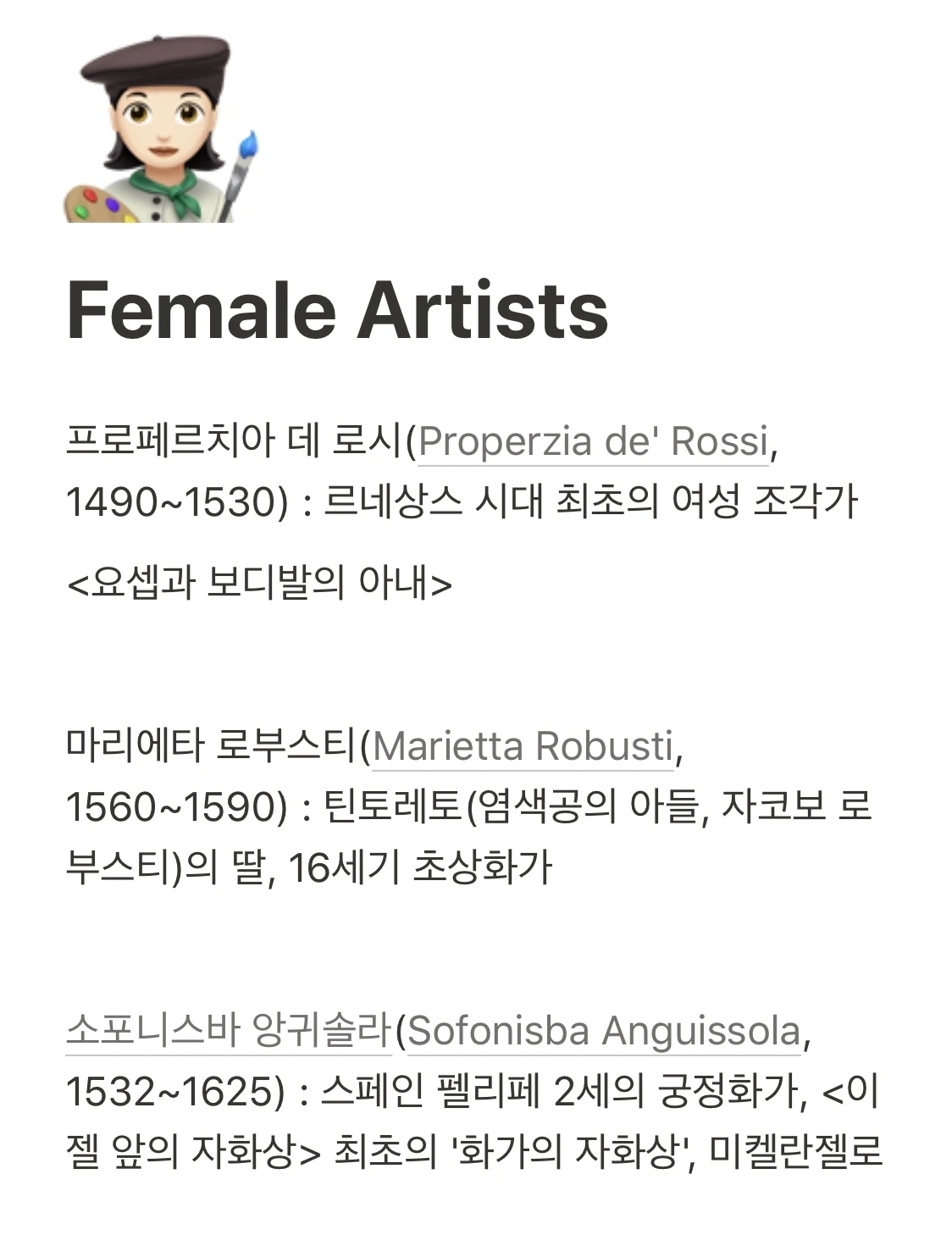Open the Korean 소포니스바 앙귀솔라 link

(229, 1031)
